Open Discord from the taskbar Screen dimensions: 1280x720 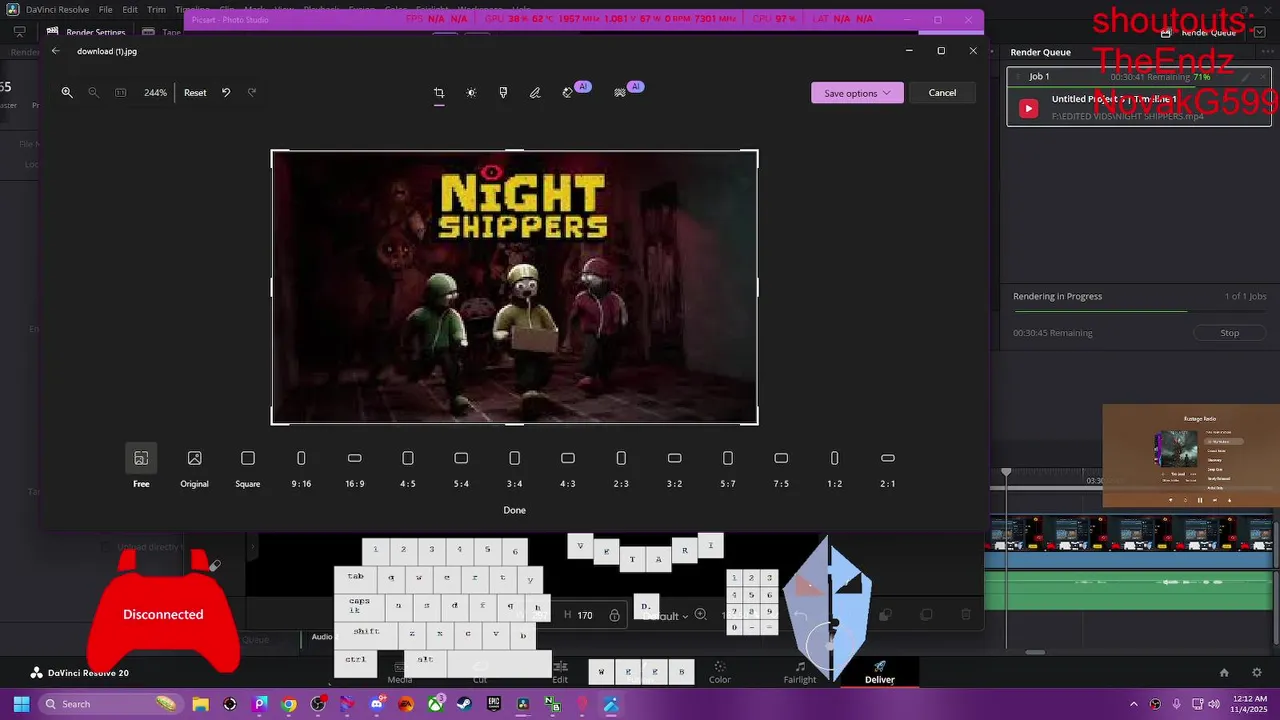pos(377,704)
